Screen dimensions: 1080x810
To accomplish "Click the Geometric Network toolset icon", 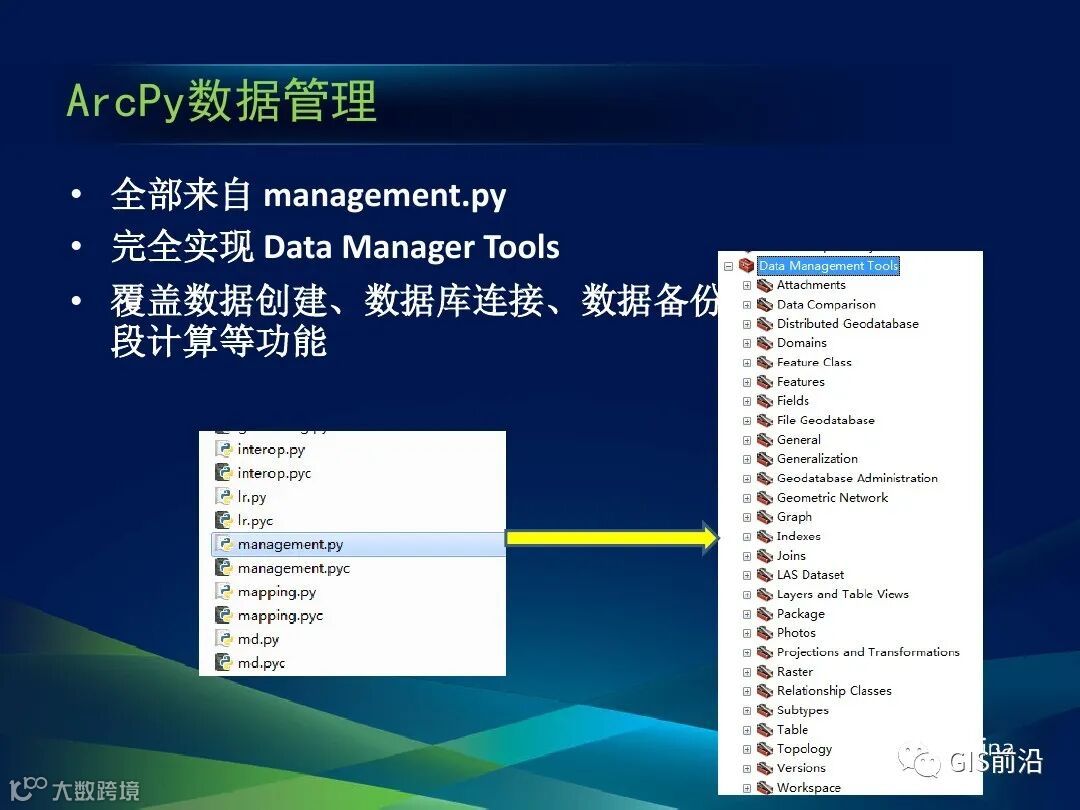I will tap(765, 497).
